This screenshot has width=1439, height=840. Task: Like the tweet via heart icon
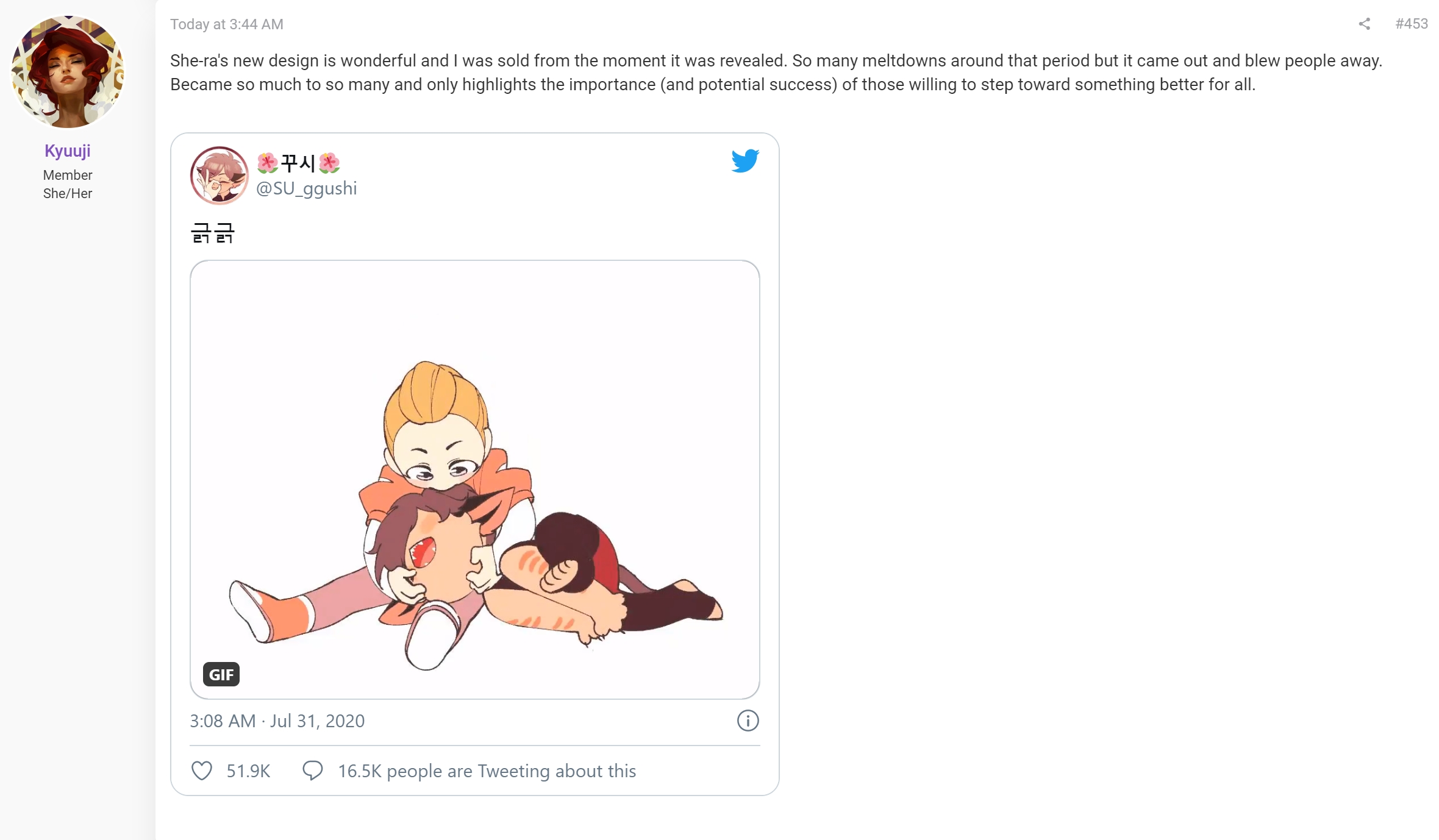click(202, 771)
